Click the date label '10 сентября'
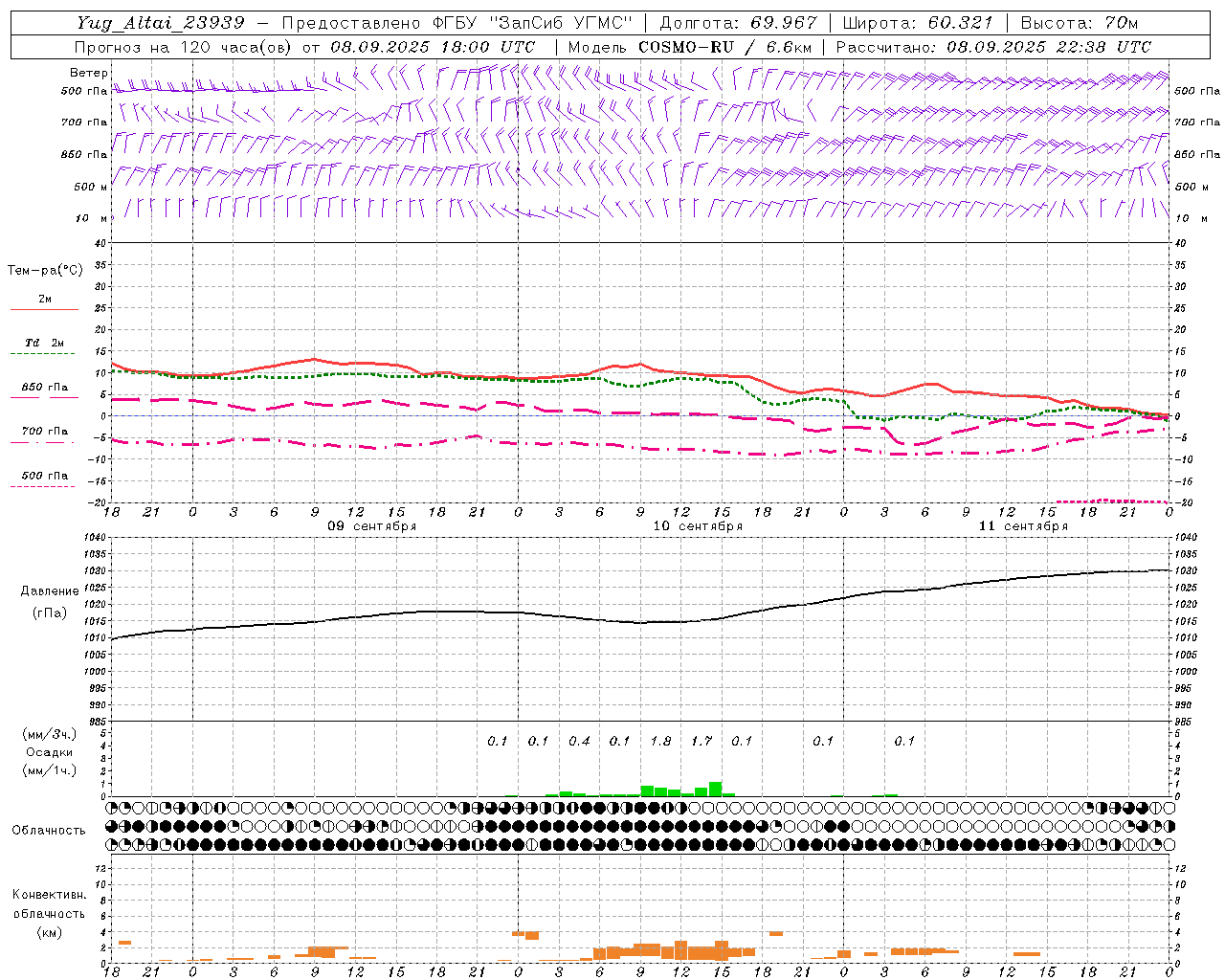The image size is (1225, 980). [698, 526]
